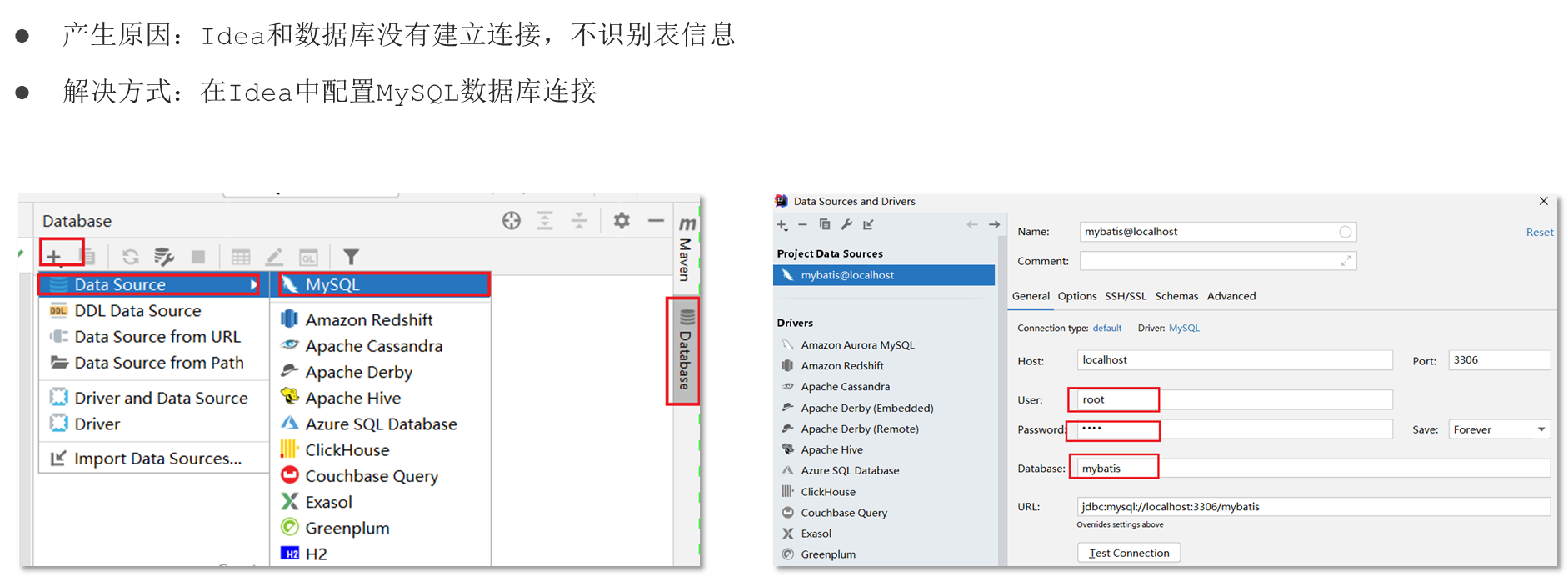Screen dimensions: 1568x577
Task: Click the MySQL driver link
Action: (1184, 329)
